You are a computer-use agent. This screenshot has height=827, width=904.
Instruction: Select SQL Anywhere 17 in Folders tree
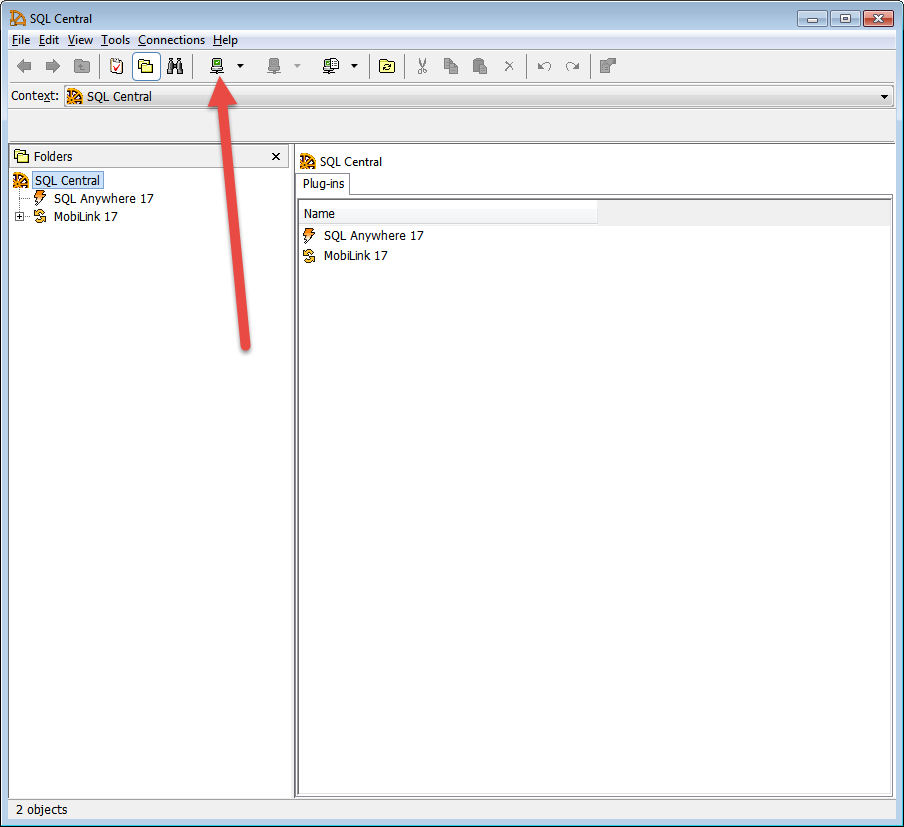(x=104, y=198)
